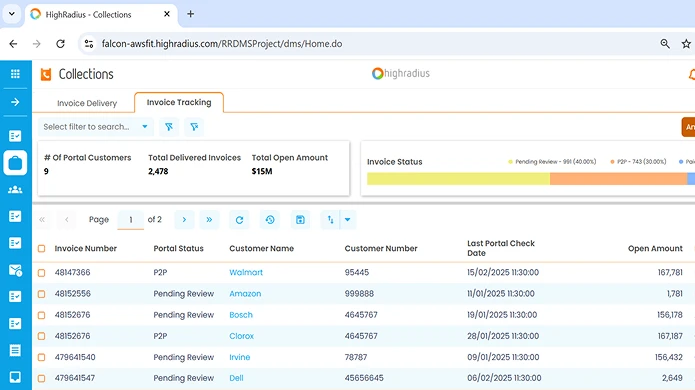Click customer number 999888 cell
The width and height of the screenshot is (695, 390).
pos(359,293)
